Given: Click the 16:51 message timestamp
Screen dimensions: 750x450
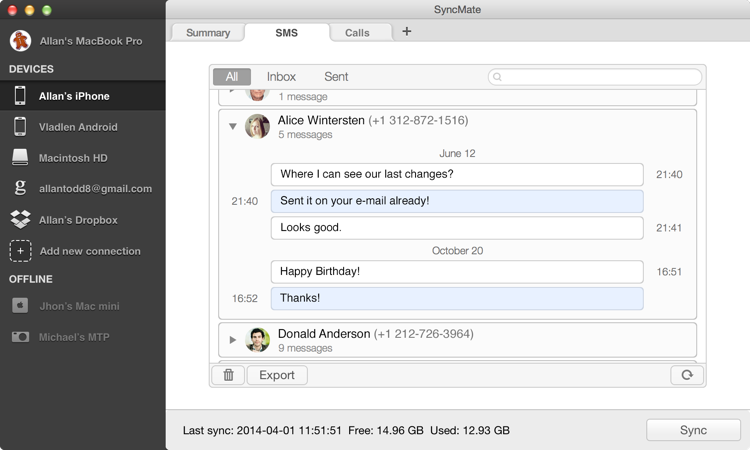Looking at the screenshot, I should 669,272.
